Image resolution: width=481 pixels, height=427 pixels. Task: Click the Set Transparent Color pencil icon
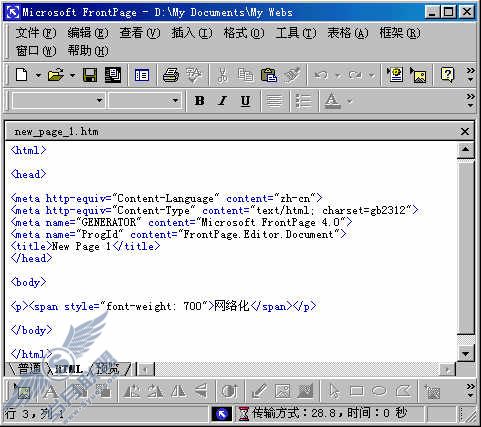(x=259, y=391)
